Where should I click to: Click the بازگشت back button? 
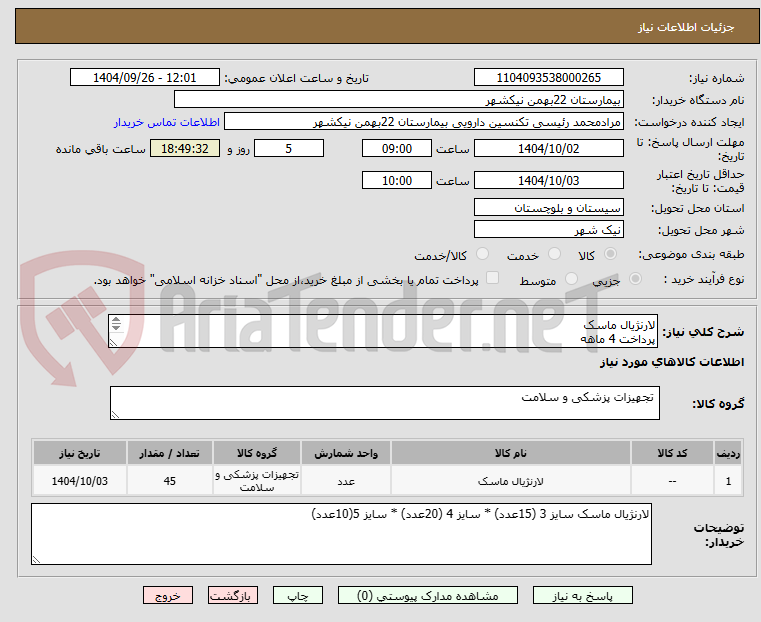(x=233, y=596)
